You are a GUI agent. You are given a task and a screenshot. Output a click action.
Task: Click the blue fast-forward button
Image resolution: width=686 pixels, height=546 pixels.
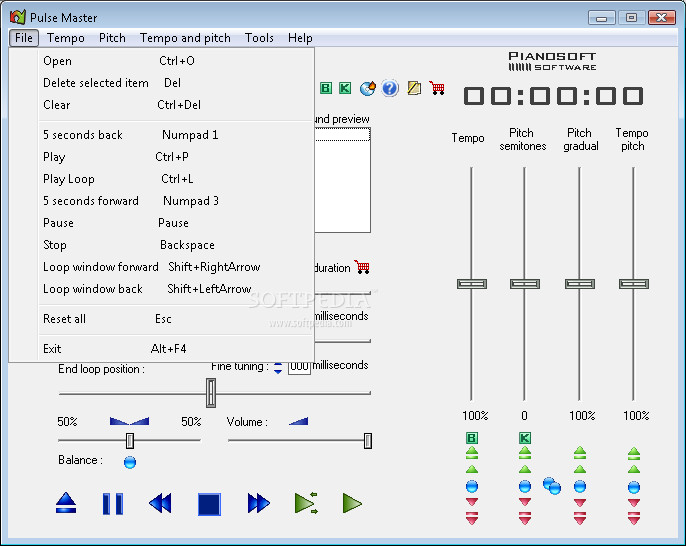coord(259,503)
